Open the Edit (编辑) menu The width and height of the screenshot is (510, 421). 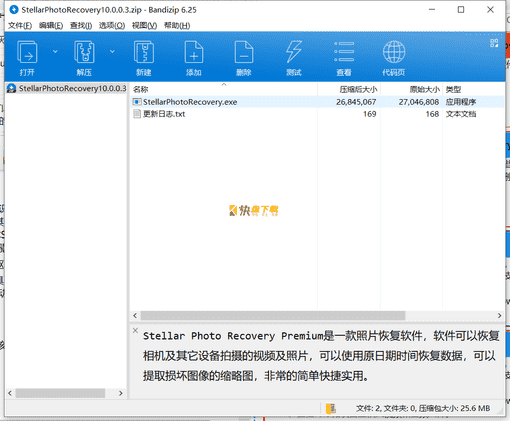pyautogui.click(x=51, y=25)
